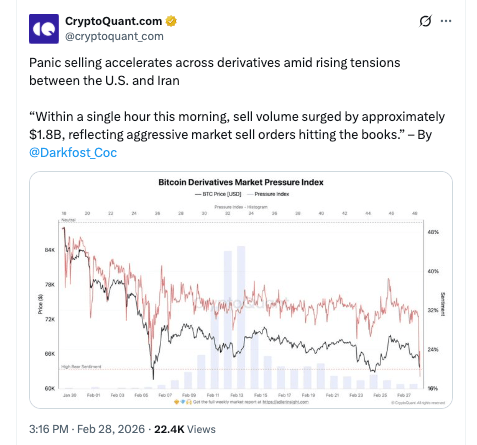Open the 3:16 PM Feb 28, 2026 timestamp
477x445 pixels.
point(87,429)
